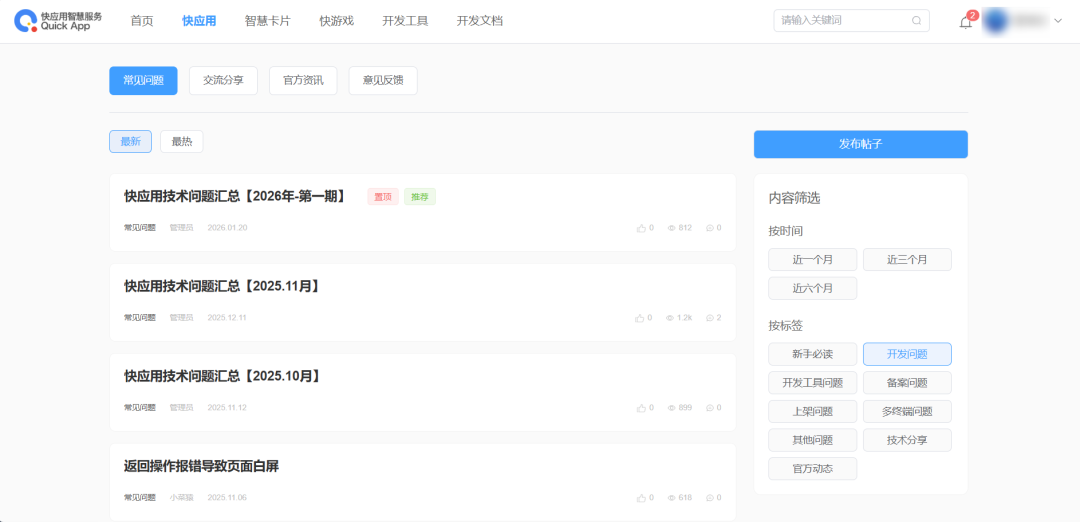Select the 官方动态 tag filter
1080x522 pixels.
click(x=813, y=468)
